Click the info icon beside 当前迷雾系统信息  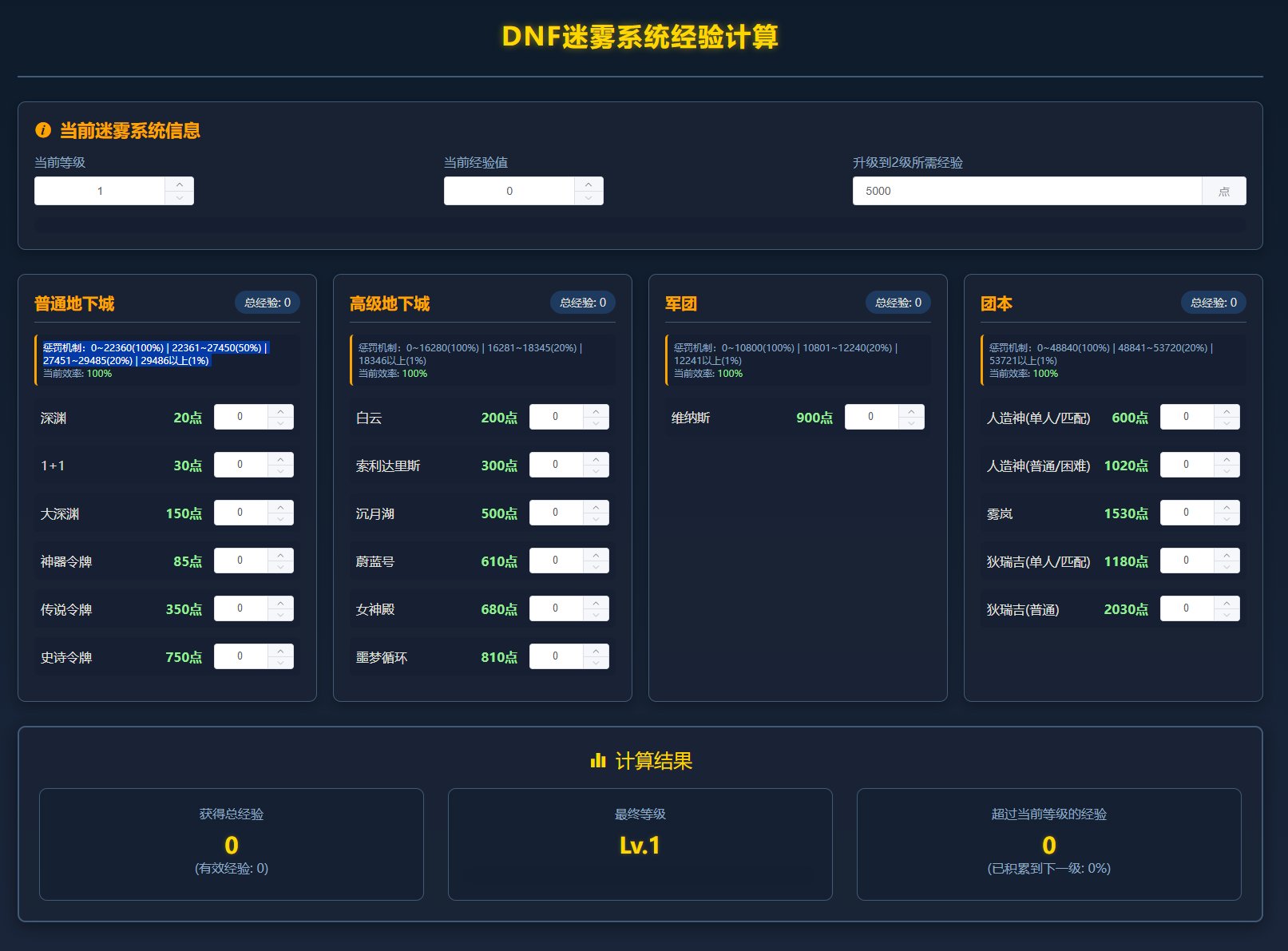pos(42,130)
